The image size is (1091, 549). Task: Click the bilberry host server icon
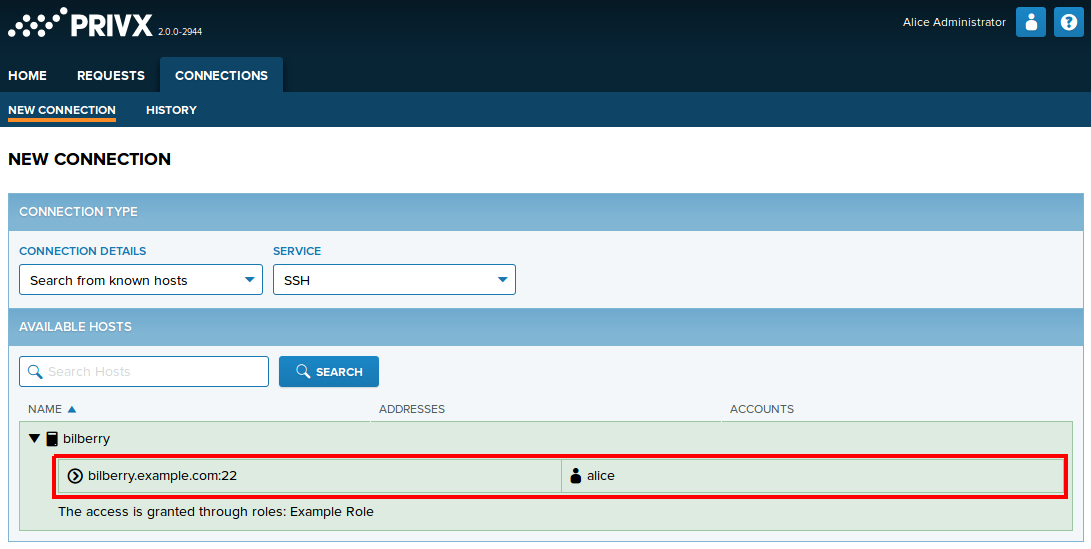point(52,439)
